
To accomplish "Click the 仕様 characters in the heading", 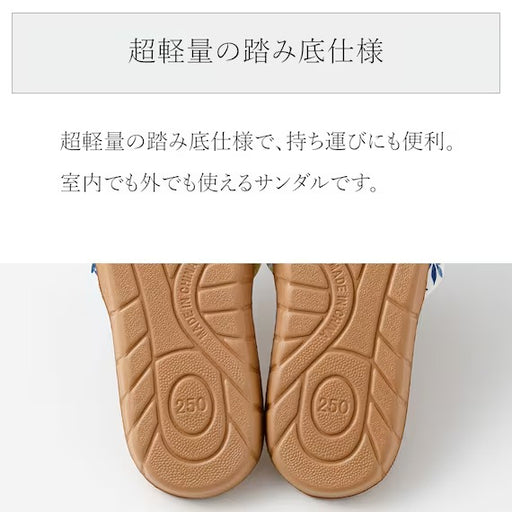I will tap(356, 52).
